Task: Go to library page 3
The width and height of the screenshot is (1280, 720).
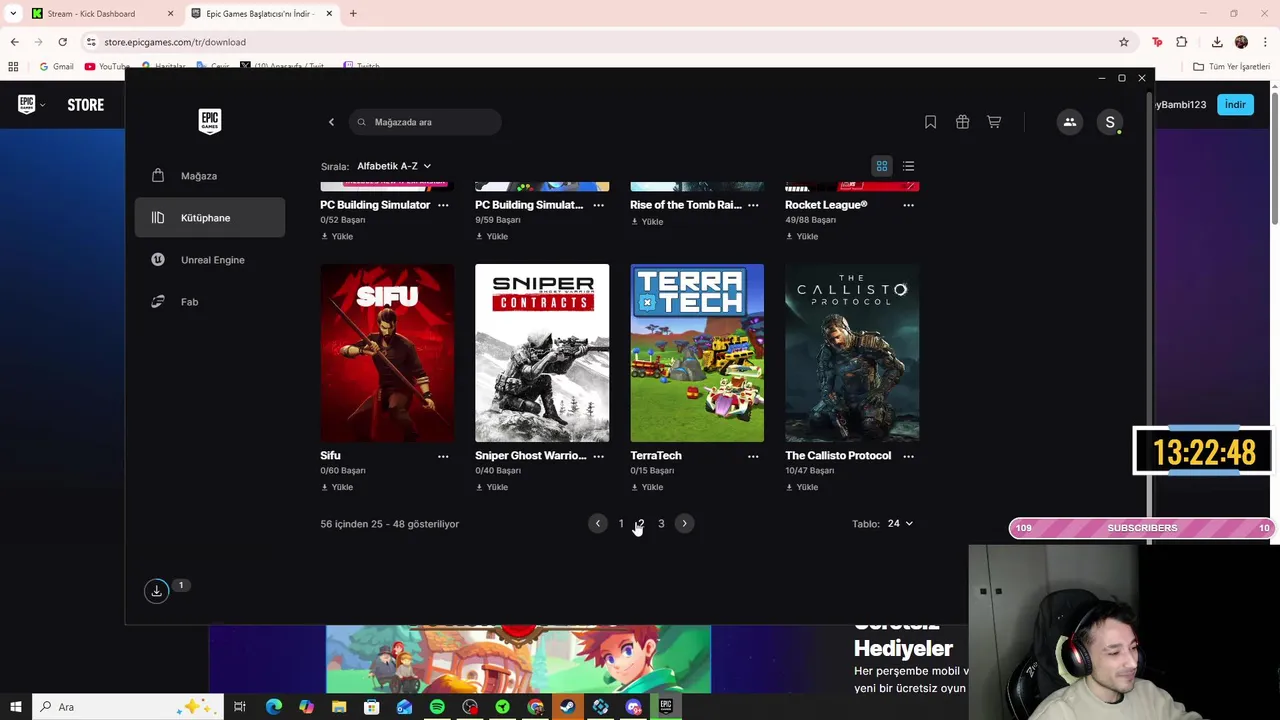Action: pyautogui.click(x=661, y=524)
